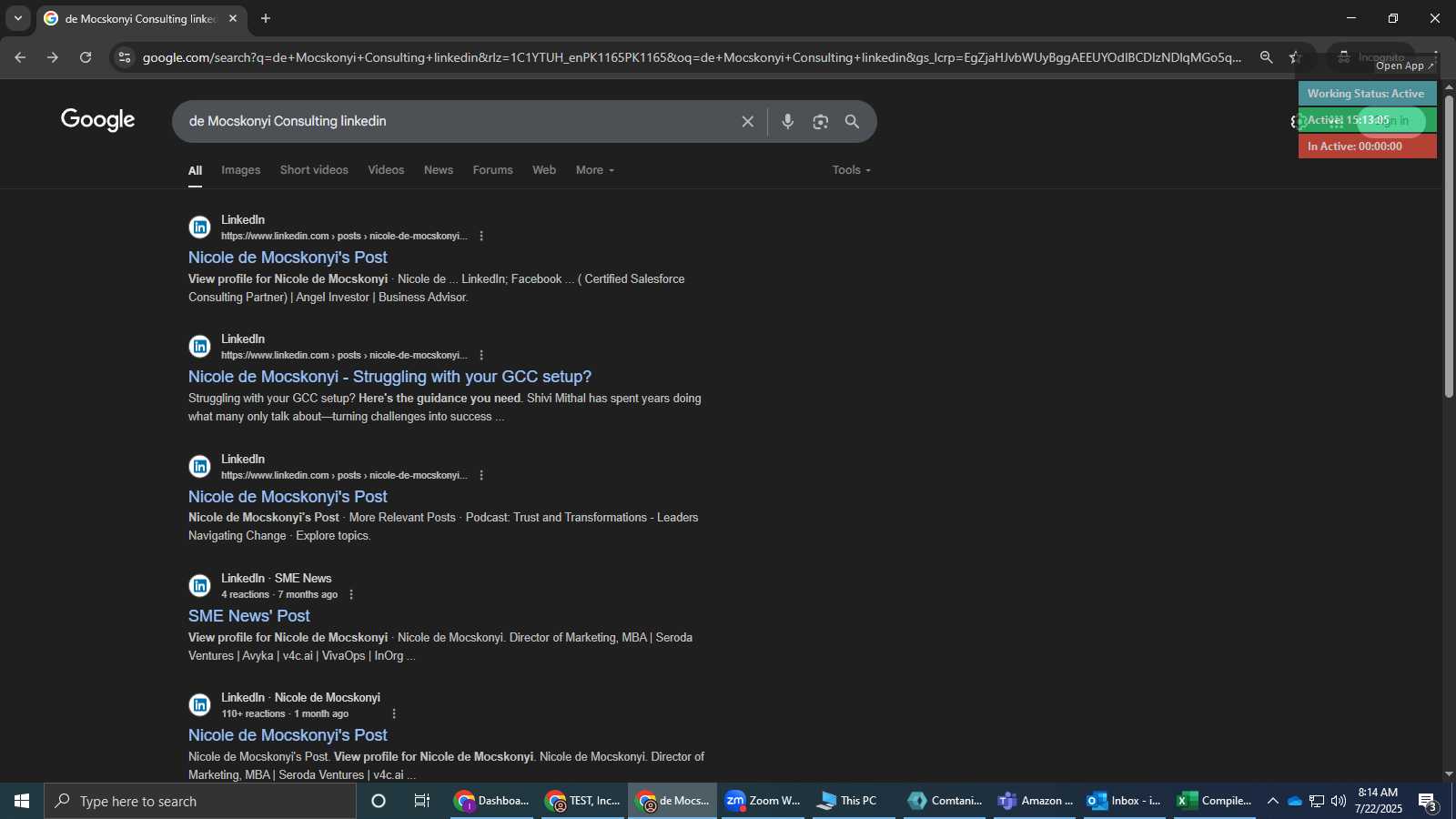Bookmark this page with star icon
The height and width of the screenshot is (819, 1456).
1294,57
